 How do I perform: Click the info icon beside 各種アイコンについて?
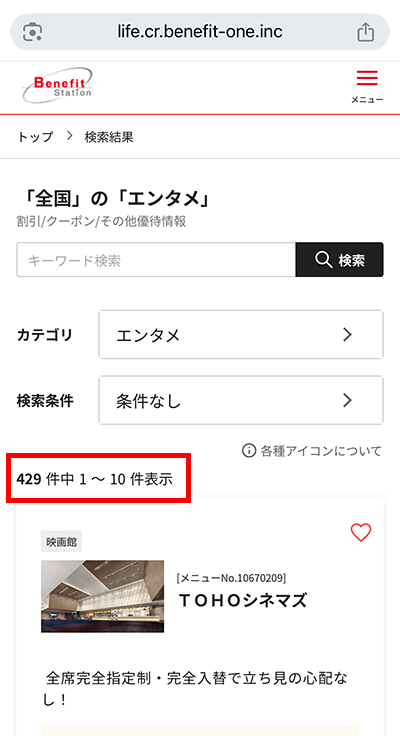point(249,451)
